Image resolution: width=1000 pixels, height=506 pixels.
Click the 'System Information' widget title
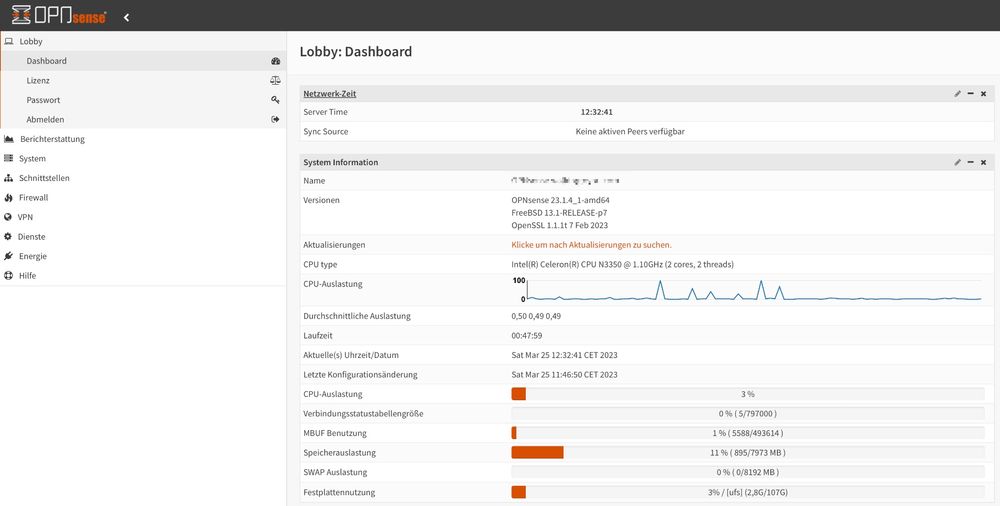[x=341, y=163]
